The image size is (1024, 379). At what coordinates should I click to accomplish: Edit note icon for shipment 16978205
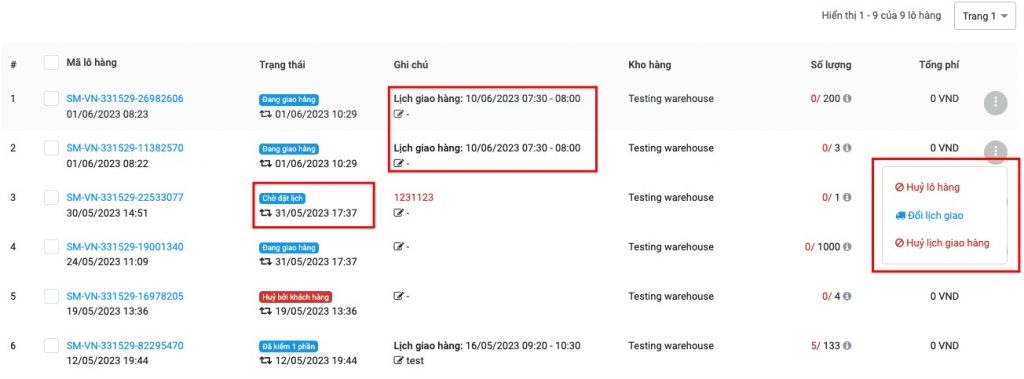pos(398,297)
